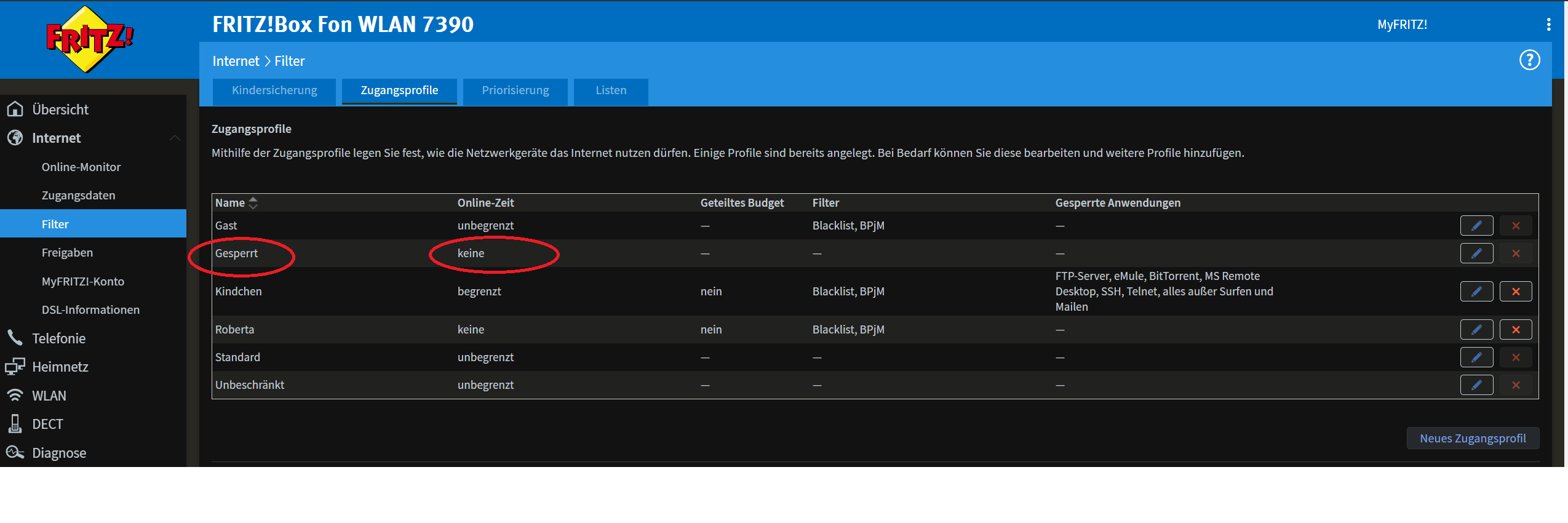Sort table by Name column arrows
This screenshot has width=1568, height=523.
pyautogui.click(x=253, y=203)
